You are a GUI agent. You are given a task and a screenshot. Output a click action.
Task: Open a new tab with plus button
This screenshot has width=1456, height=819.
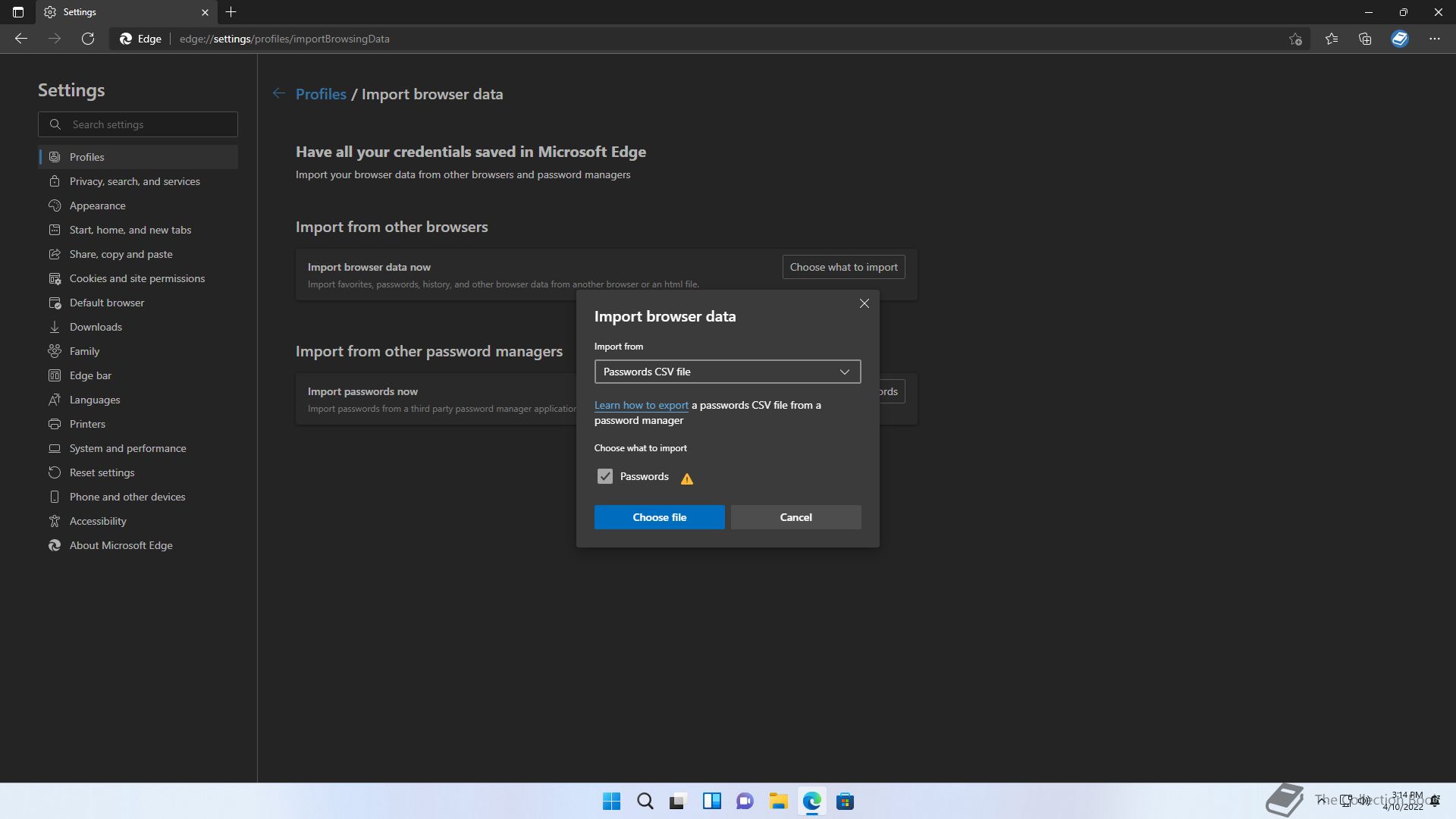(x=231, y=12)
